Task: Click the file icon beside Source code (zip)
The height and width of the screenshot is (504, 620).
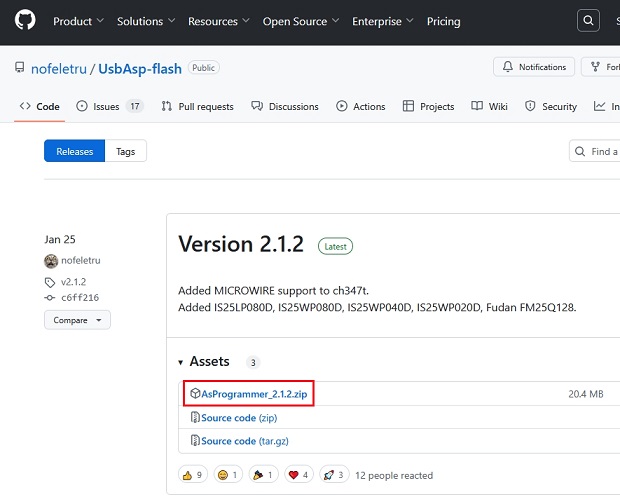Action: (x=195, y=417)
